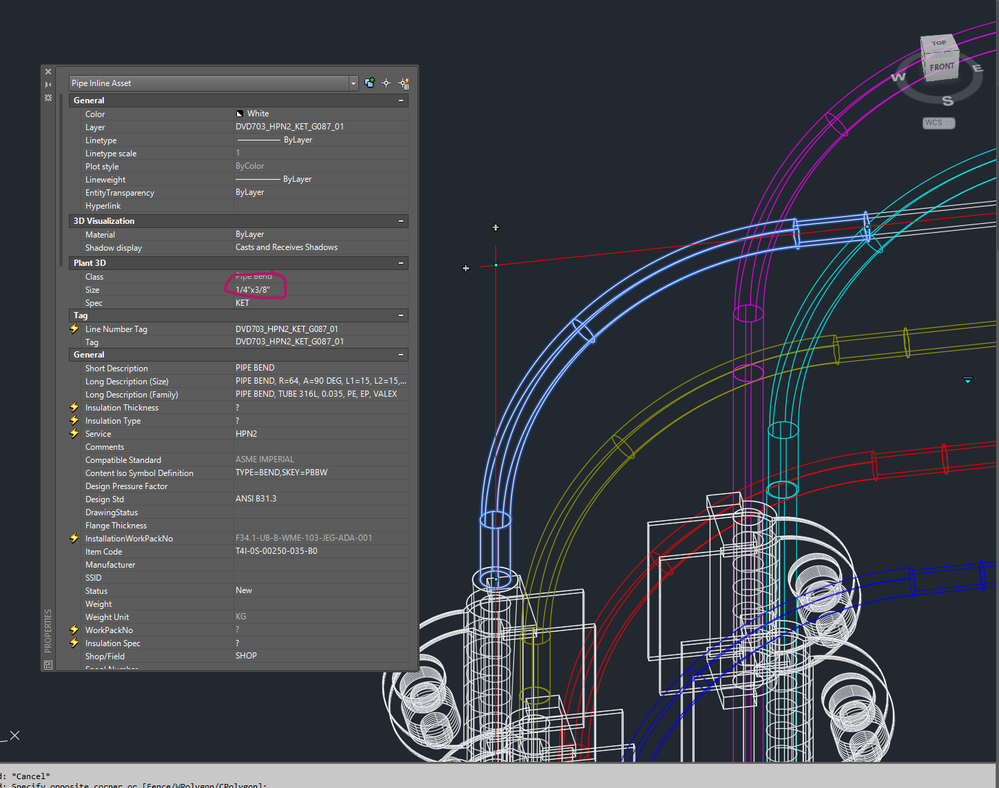Click the Properties vertical title label

click(x=48, y=631)
